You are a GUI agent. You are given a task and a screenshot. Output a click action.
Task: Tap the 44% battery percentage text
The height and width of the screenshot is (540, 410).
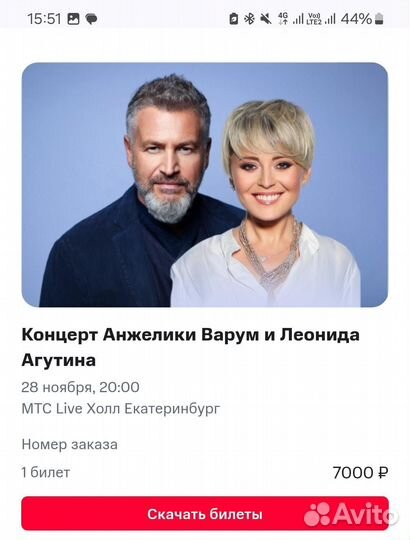[356, 19]
